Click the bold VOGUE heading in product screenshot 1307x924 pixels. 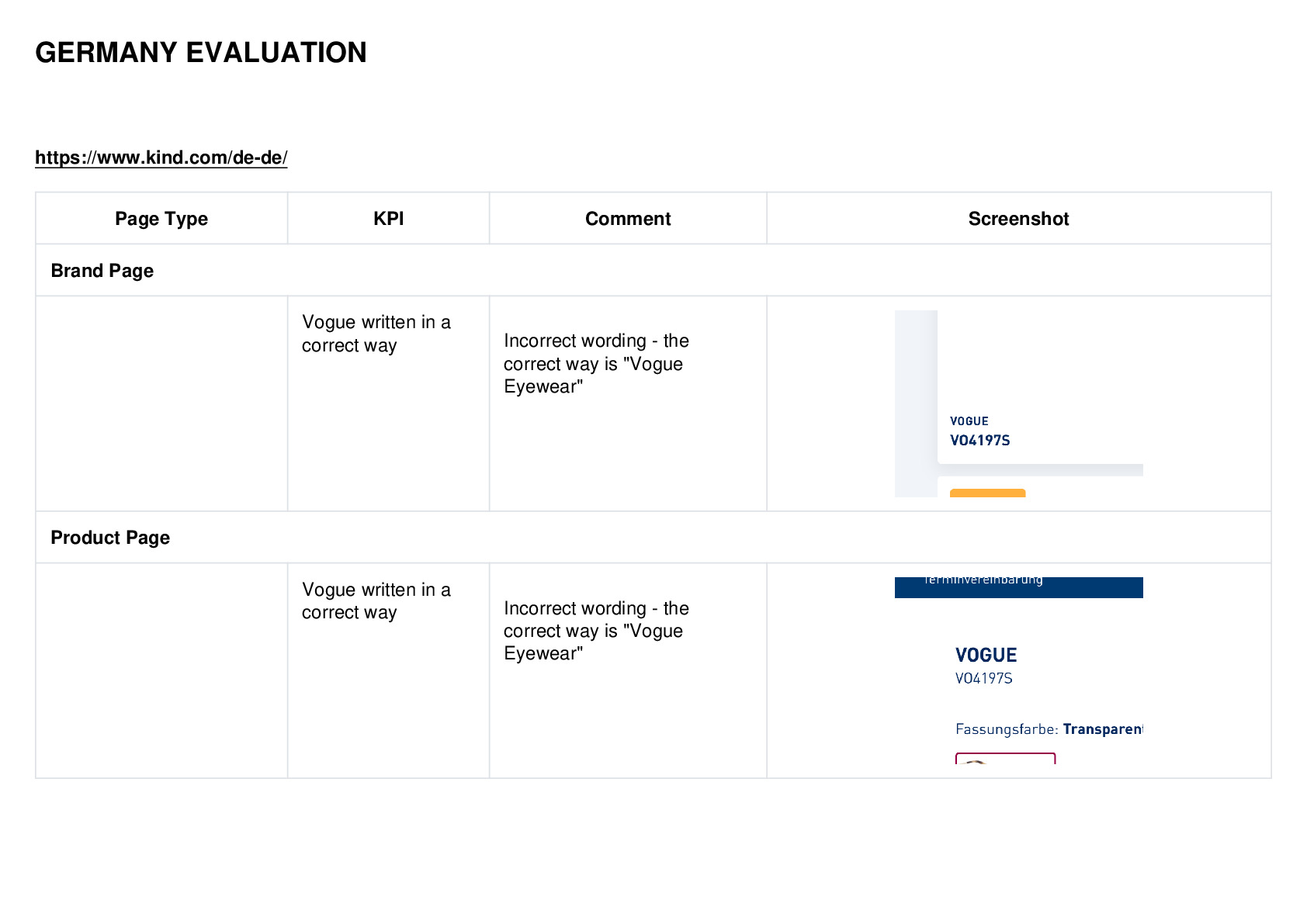986,655
